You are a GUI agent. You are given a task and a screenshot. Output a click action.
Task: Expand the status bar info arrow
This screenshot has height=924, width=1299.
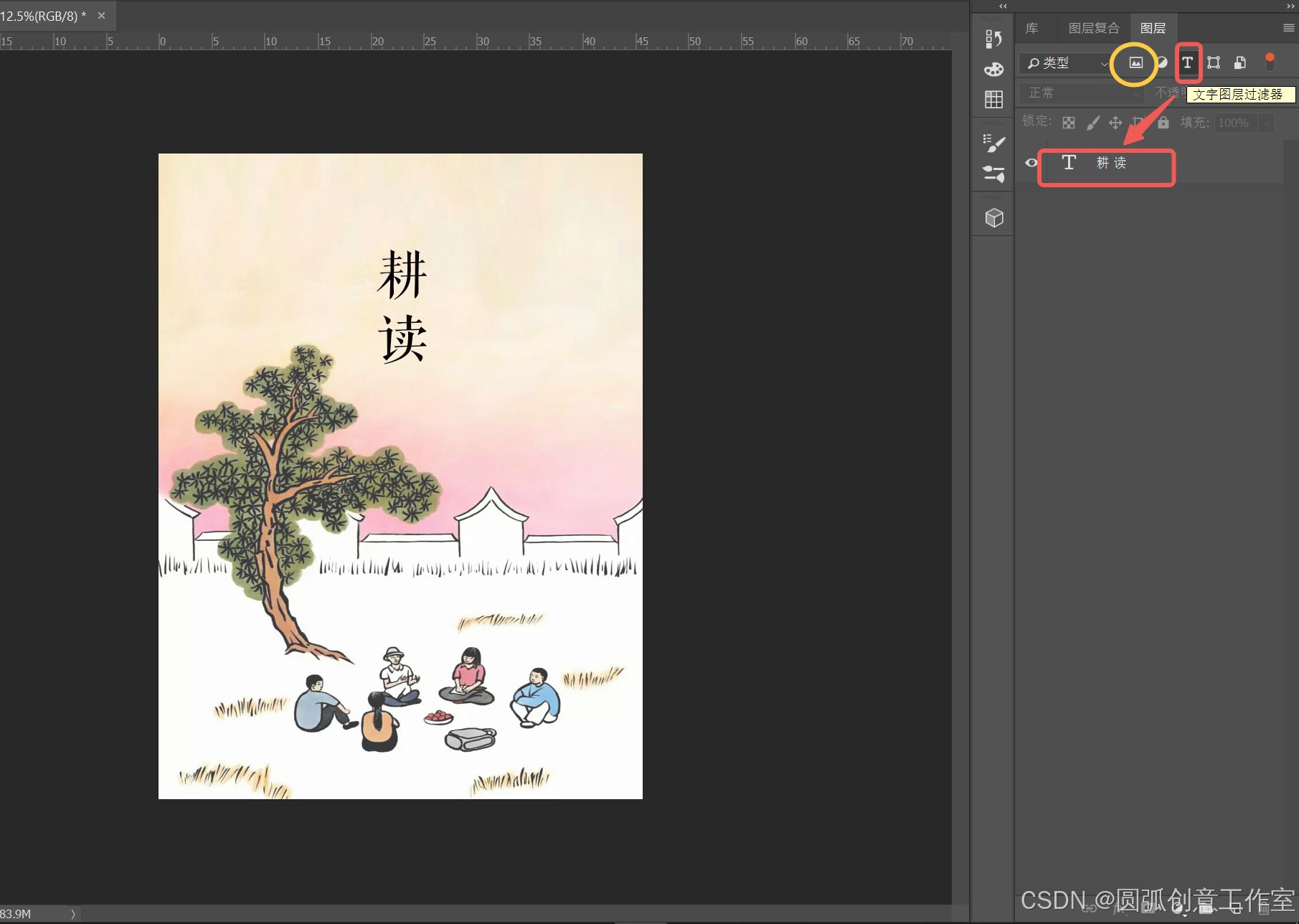(72, 914)
